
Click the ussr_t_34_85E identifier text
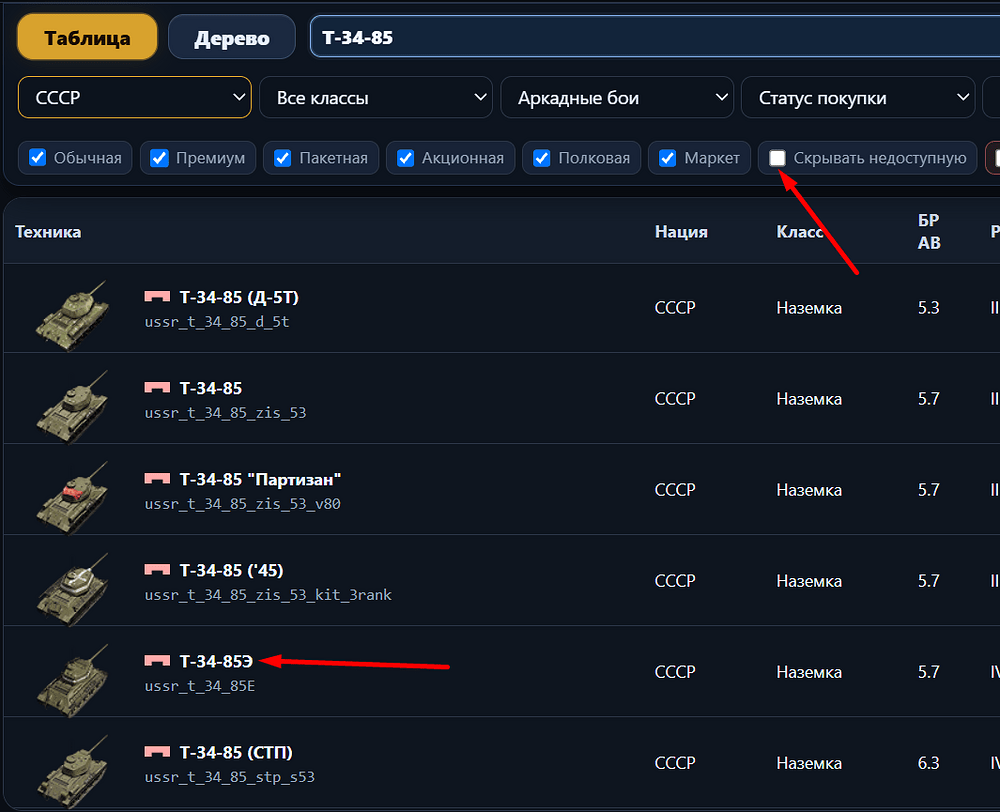(x=200, y=686)
